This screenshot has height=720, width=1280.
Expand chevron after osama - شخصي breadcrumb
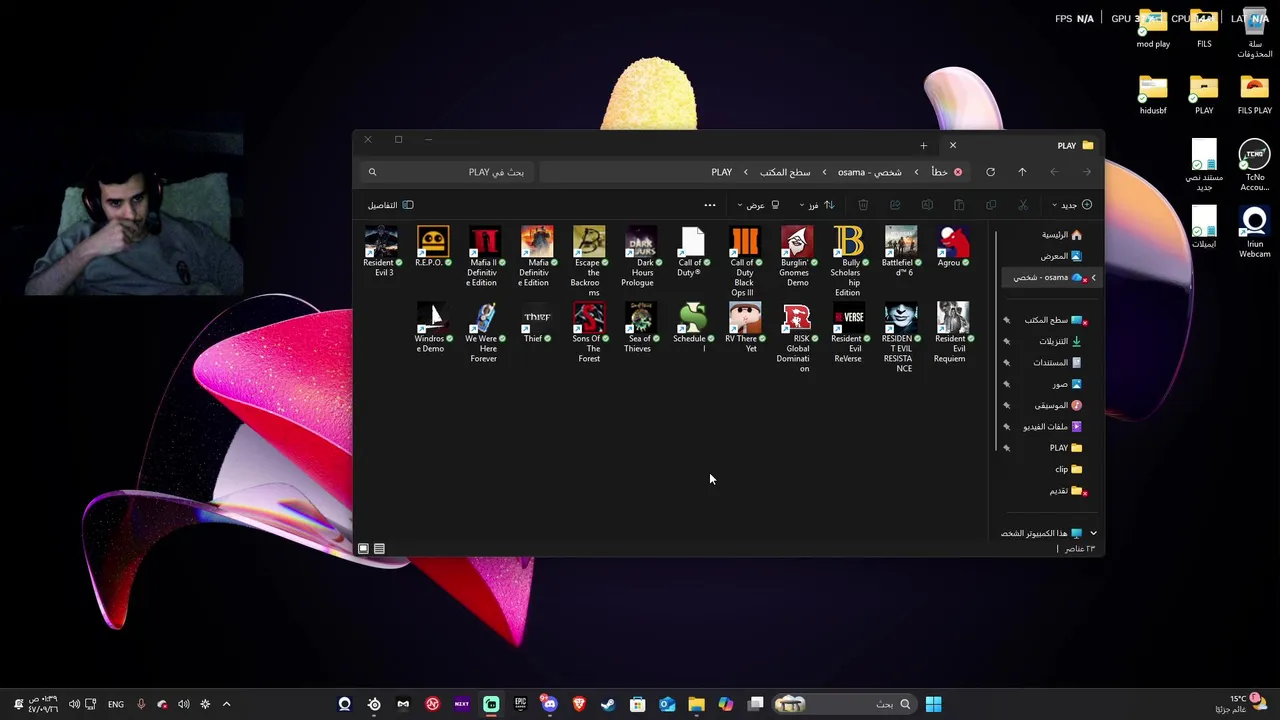tap(824, 172)
